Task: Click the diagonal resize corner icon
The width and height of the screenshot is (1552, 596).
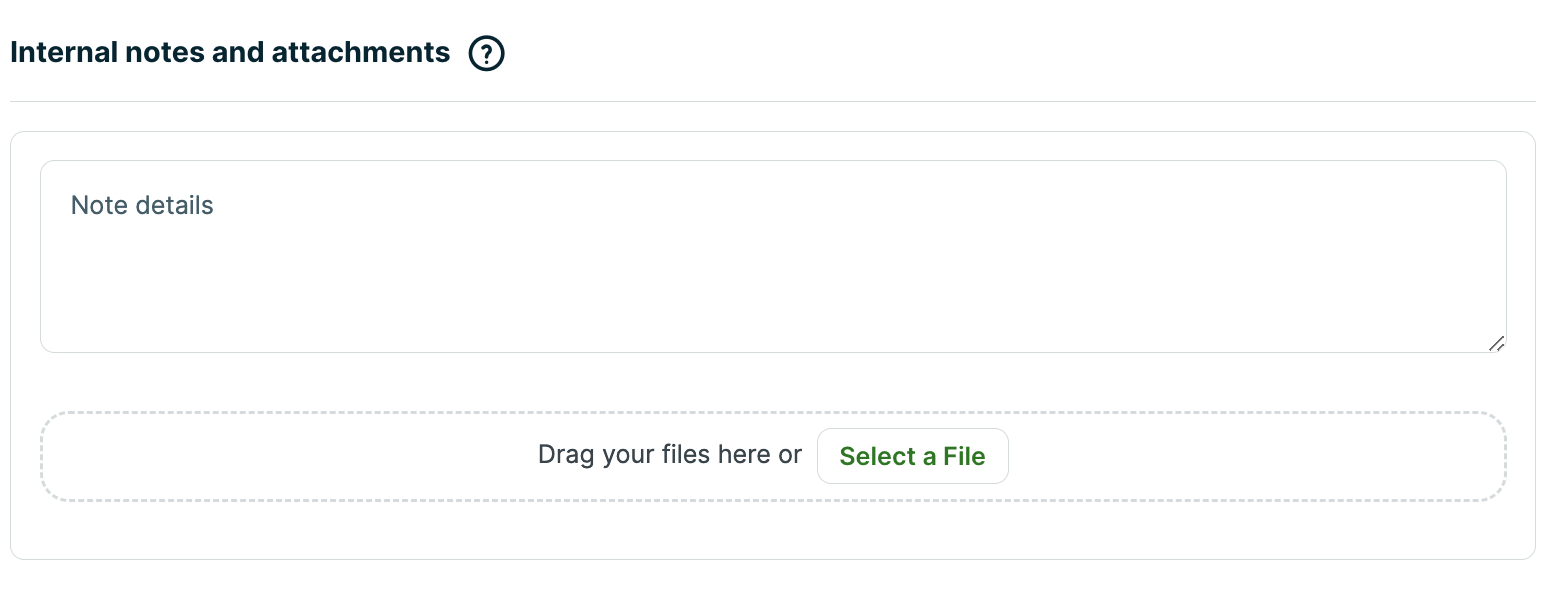Action: [1496, 343]
